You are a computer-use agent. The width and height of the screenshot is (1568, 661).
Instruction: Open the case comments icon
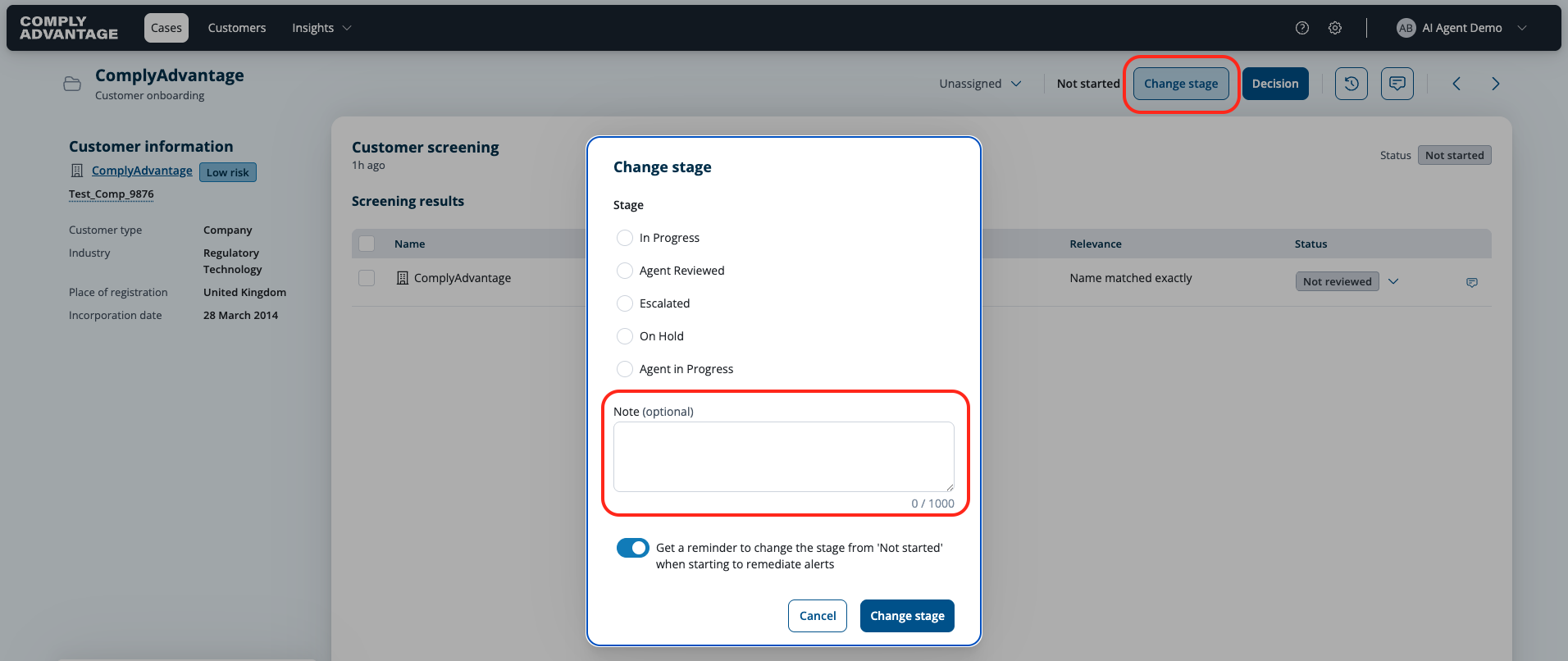tap(1397, 84)
